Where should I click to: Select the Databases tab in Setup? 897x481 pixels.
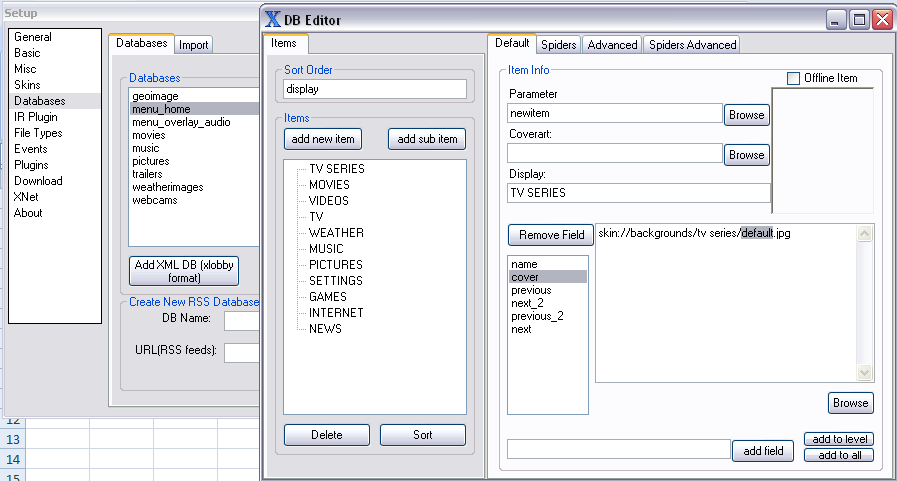pyautogui.click(x=141, y=43)
